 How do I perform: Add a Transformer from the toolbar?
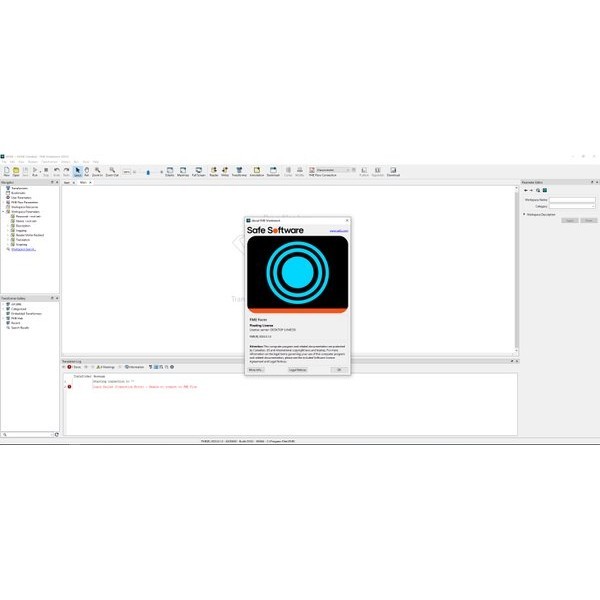tap(239, 171)
